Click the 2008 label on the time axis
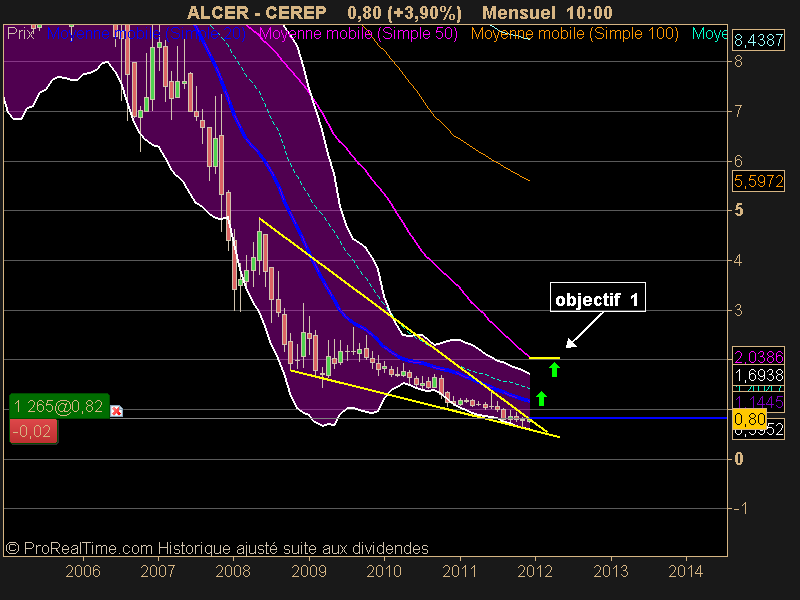This screenshot has height=600, width=800. point(233,571)
